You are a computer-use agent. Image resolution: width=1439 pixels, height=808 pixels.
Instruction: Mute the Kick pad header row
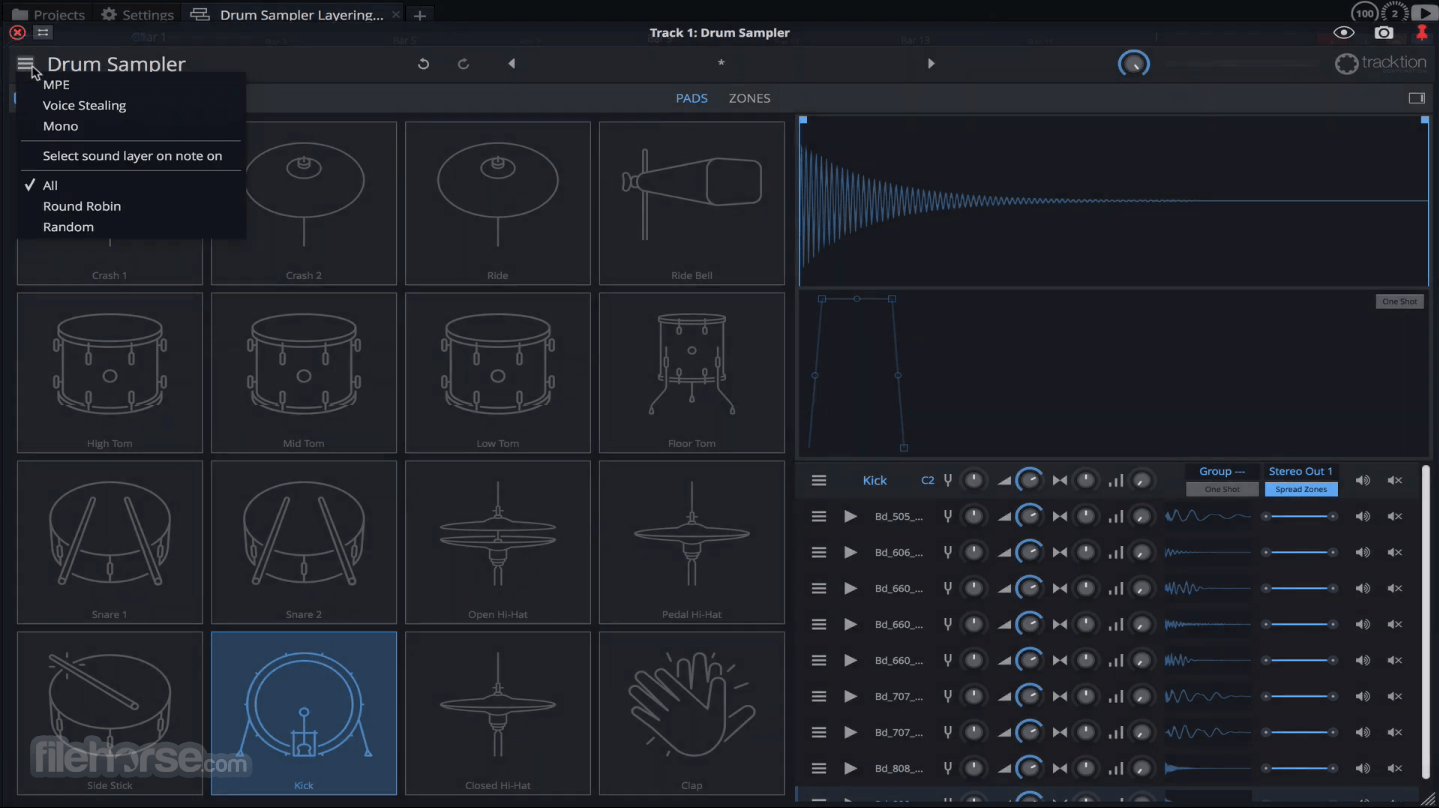pyautogui.click(x=1395, y=480)
